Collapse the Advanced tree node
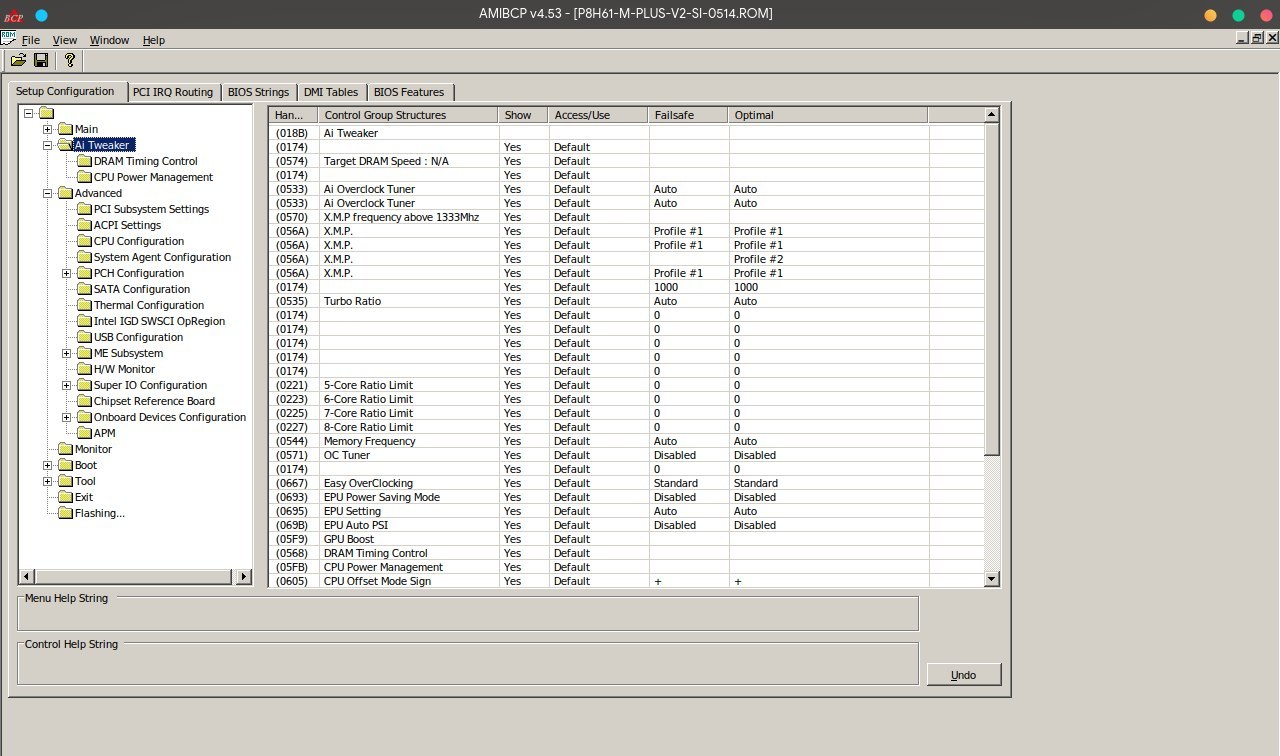Viewport: 1280px width, 756px height. tap(47, 193)
